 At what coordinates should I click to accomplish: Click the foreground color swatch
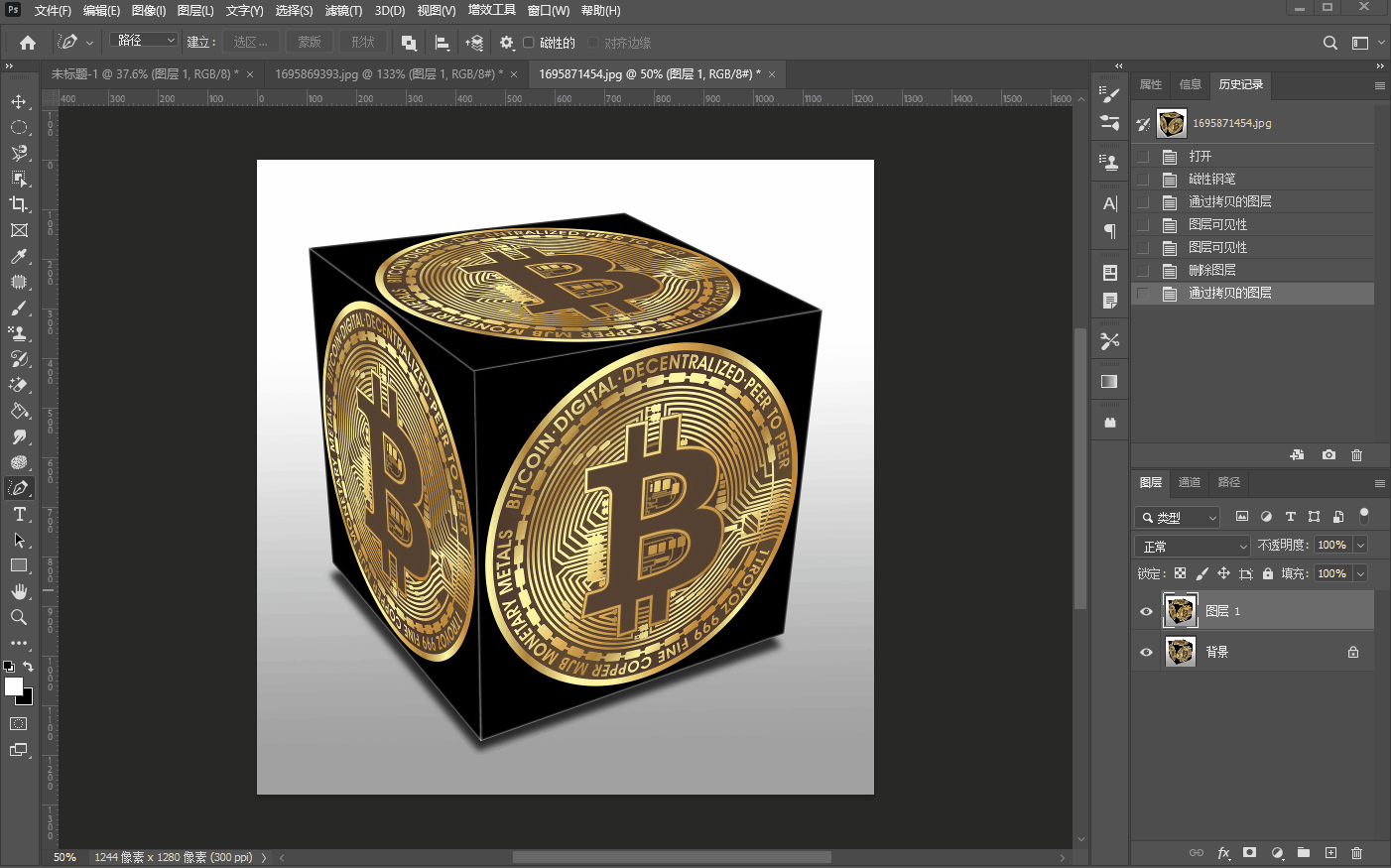pos(13,685)
